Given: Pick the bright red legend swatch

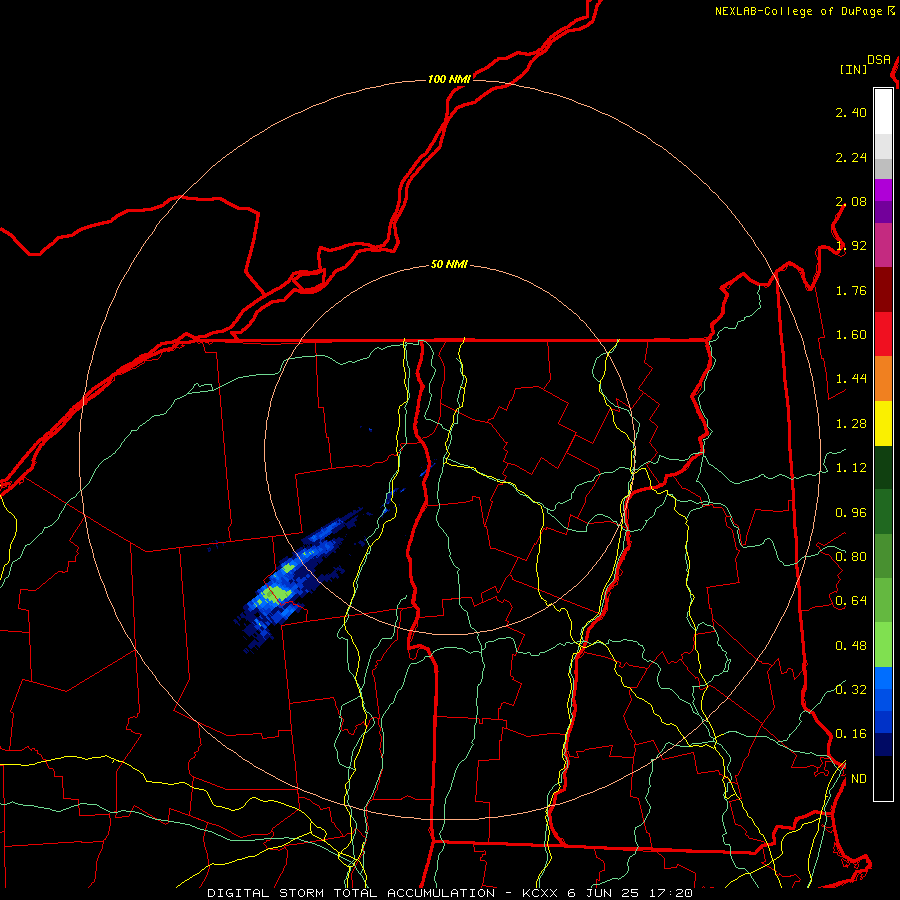Looking at the screenshot, I should point(883,334).
